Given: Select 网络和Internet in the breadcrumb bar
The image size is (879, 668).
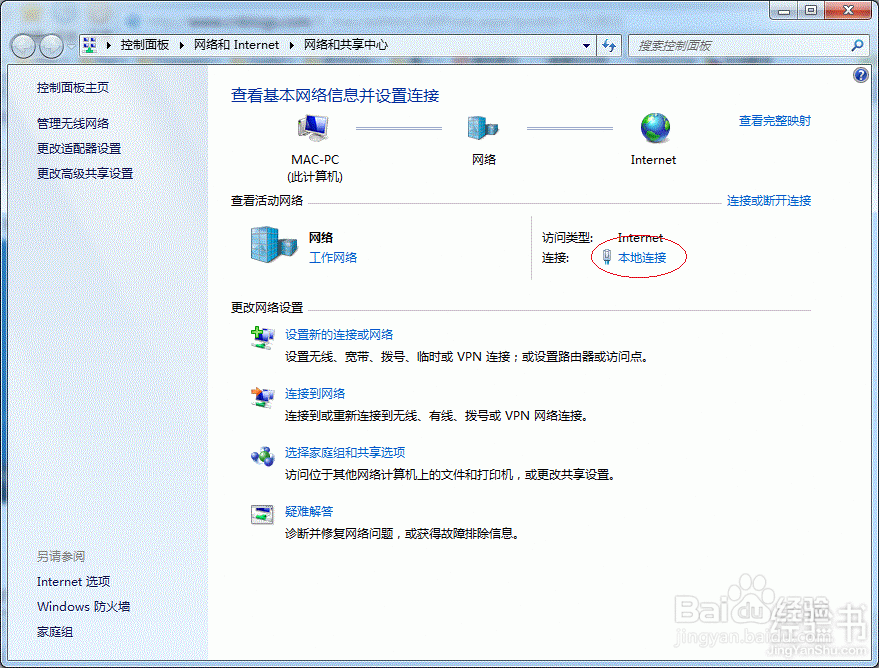Looking at the screenshot, I should click(237, 45).
